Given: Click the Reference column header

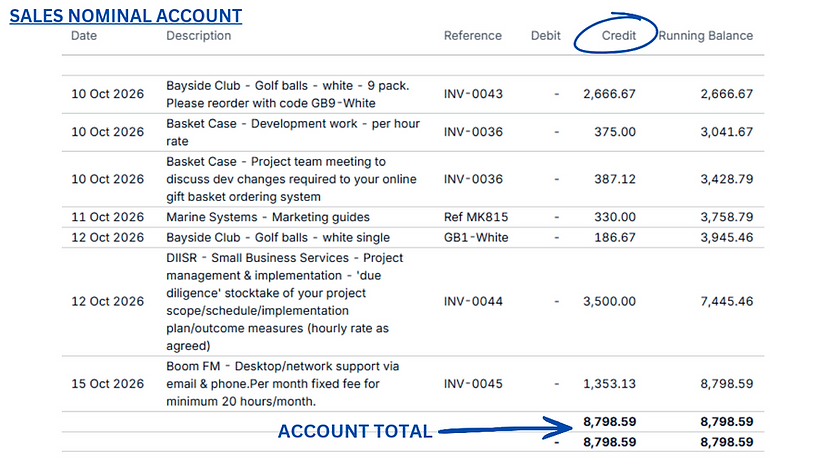Looking at the screenshot, I should click(473, 36).
